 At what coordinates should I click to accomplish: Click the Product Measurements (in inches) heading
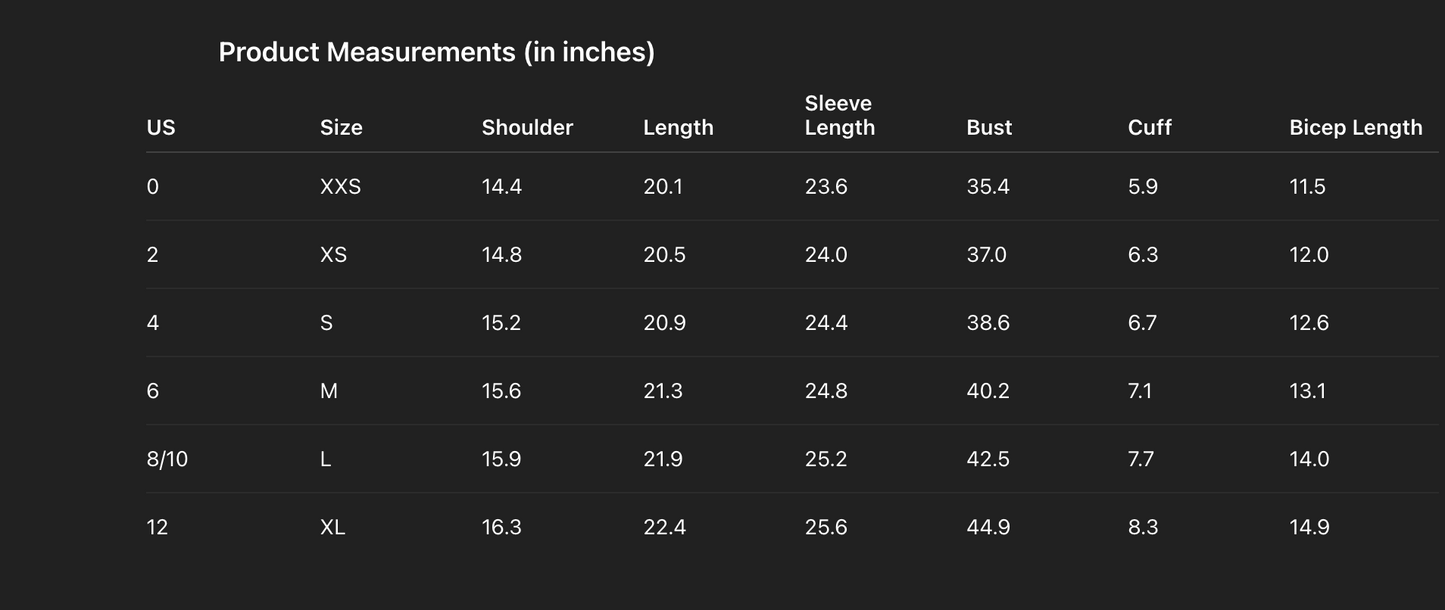[x=436, y=52]
